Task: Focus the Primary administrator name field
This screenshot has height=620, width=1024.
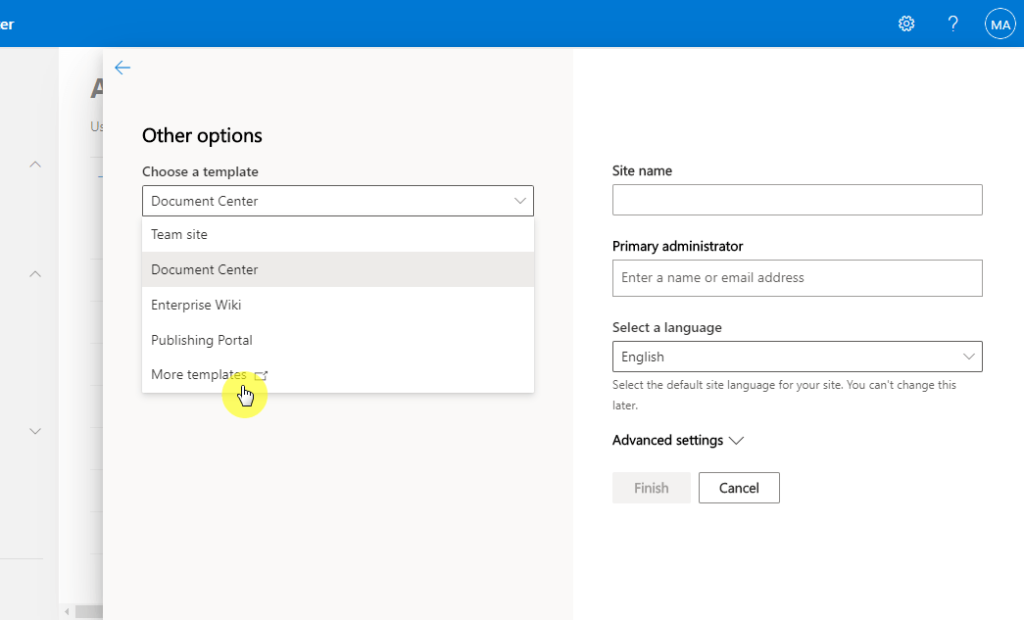Action: click(797, 278)
